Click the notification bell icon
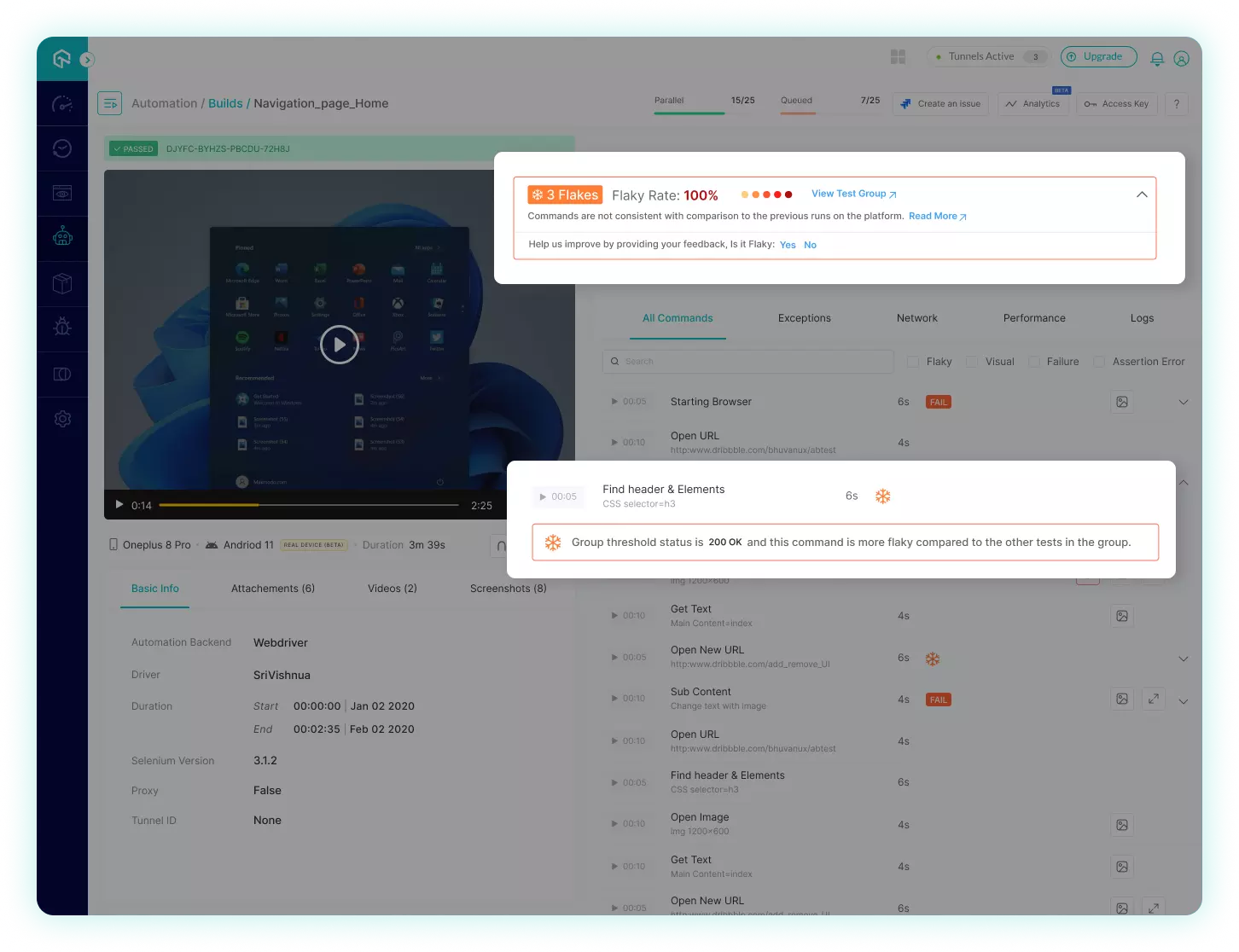This screenshot has width=1239, height=952. [x=1157, y=58]
